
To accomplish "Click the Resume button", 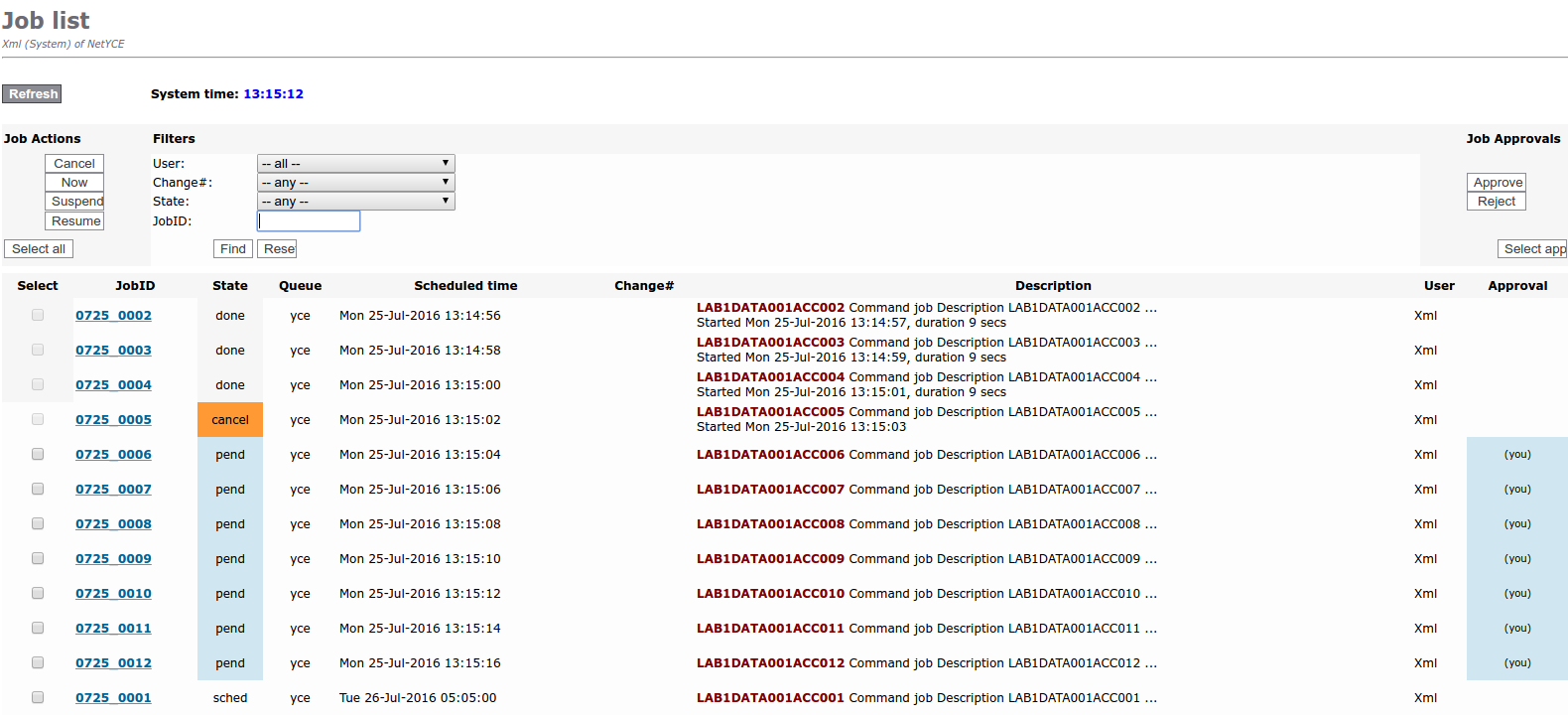I will 75,221.
